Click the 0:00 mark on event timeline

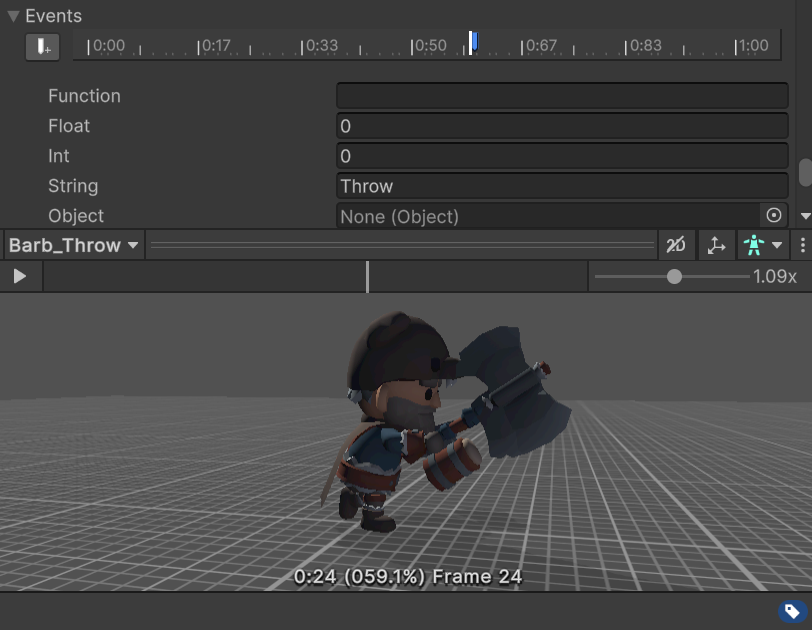[x=106, y=46]
